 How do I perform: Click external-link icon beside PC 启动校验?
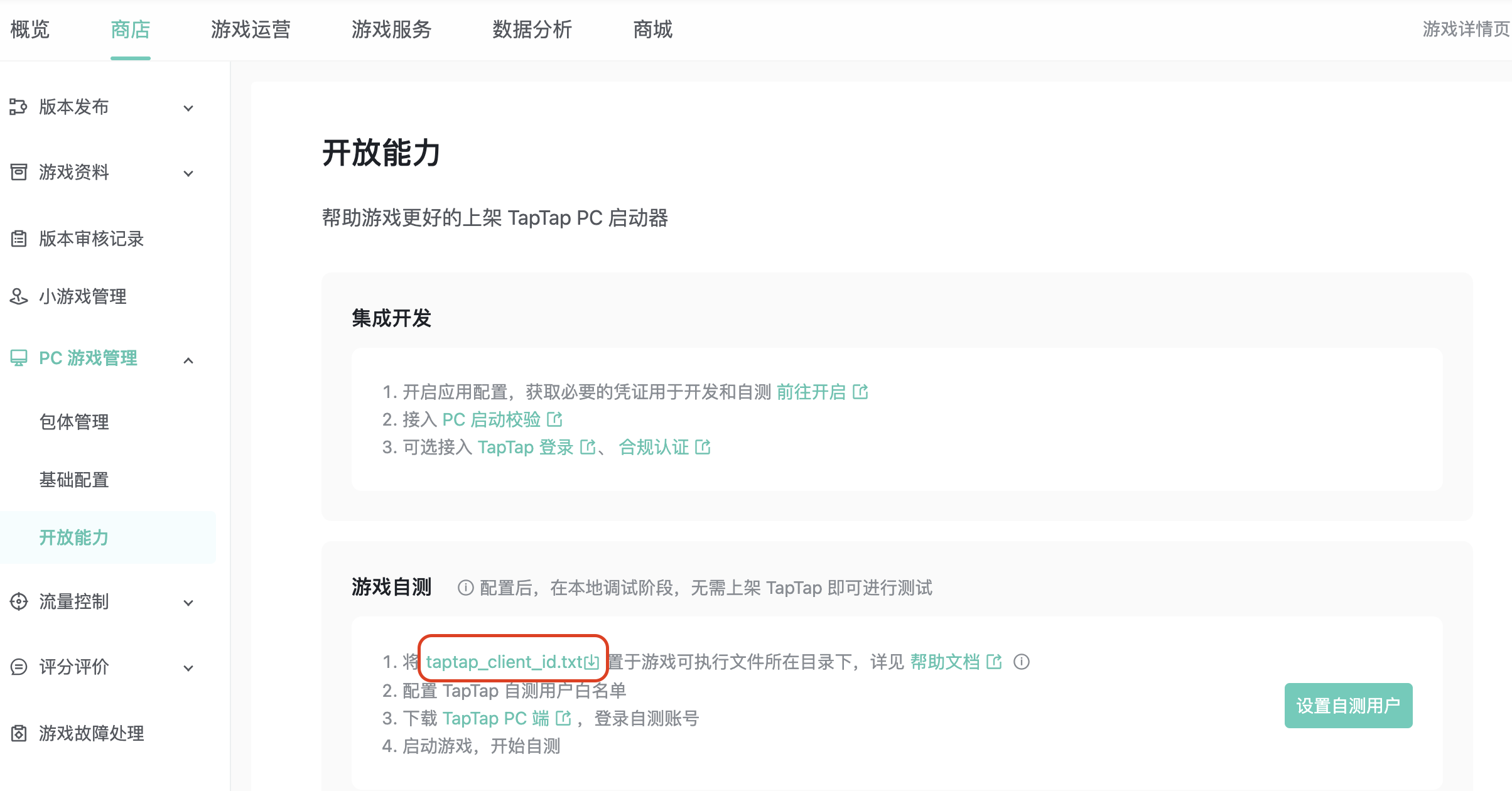pyautogui.click(x=554, y=419)
